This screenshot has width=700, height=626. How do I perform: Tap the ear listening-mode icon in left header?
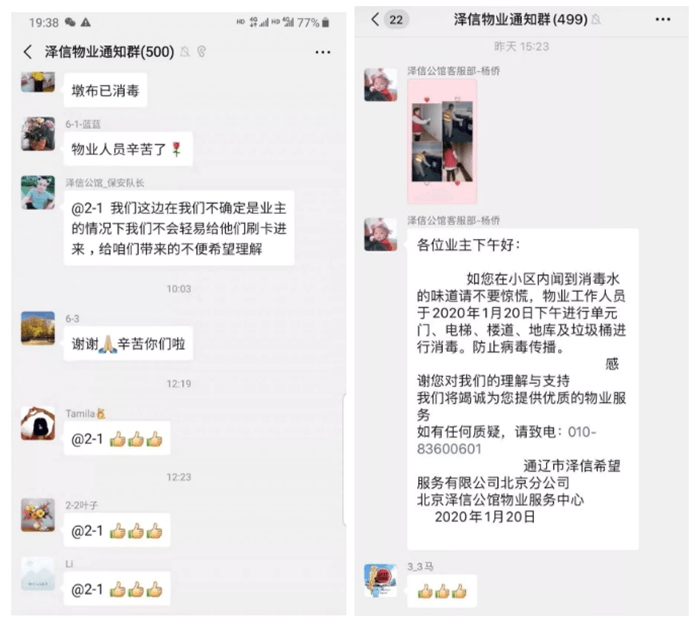pos(201,52)
